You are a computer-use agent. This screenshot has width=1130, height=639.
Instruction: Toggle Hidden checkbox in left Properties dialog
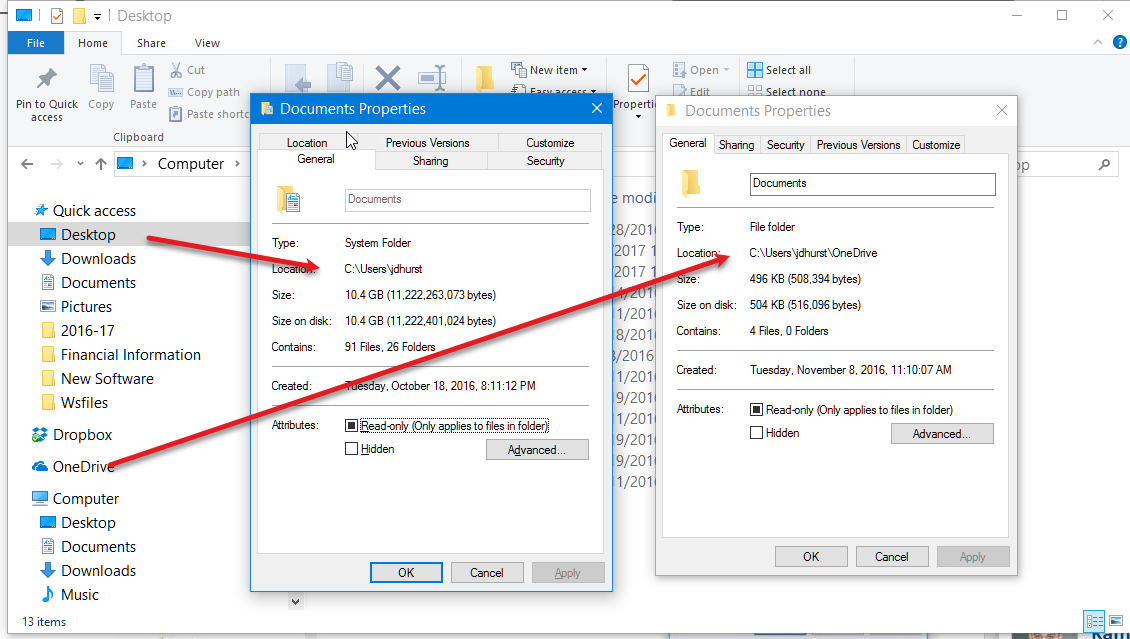point(351,449)
